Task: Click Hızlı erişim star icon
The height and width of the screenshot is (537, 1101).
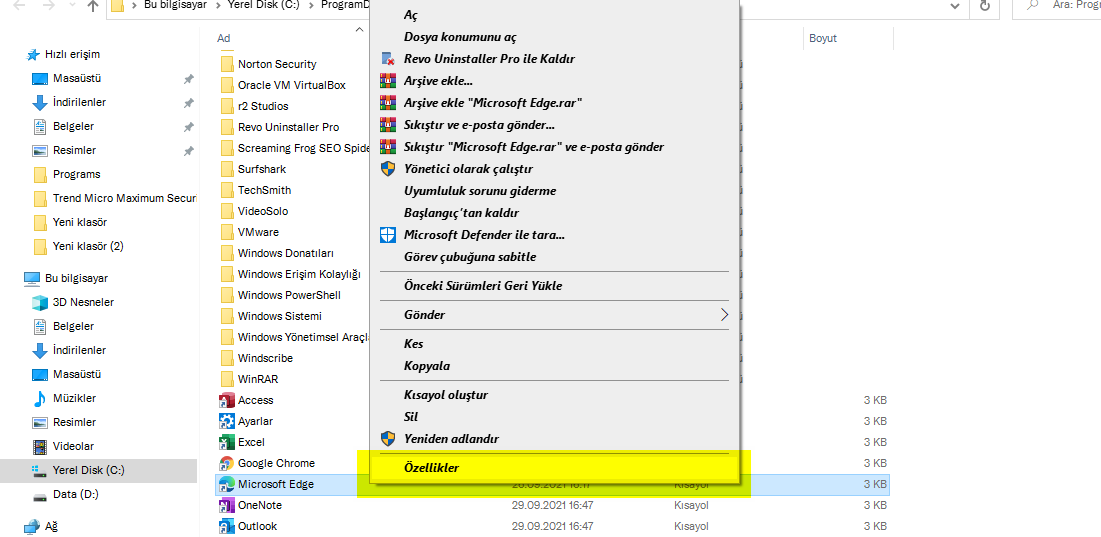Action: [x=32, y=55]
